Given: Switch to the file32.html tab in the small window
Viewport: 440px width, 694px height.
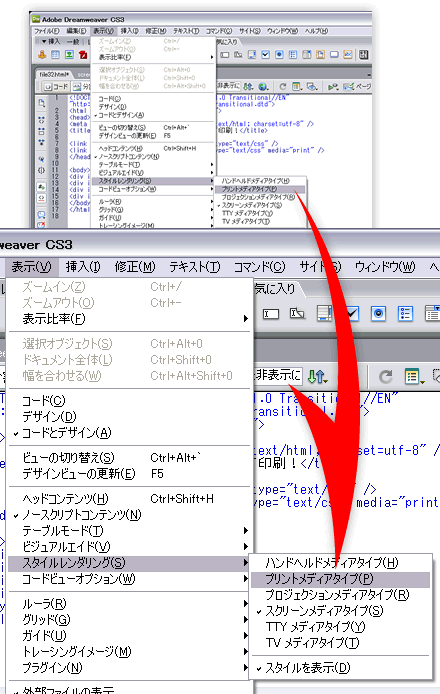Looking at the screenshot, I should (54, 74).
